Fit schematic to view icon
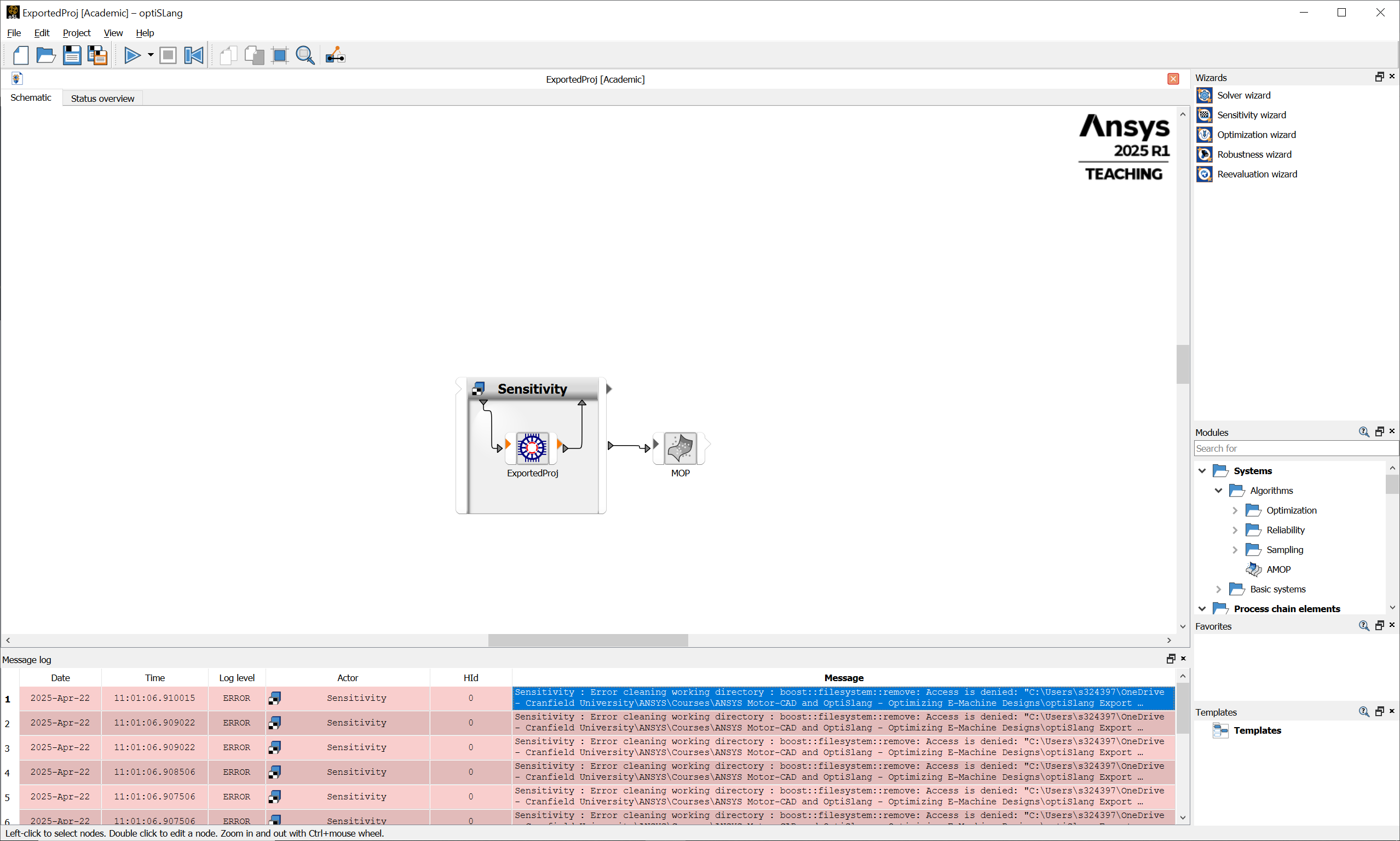This screenshot has height=841, width=1400. coord(280,55)
